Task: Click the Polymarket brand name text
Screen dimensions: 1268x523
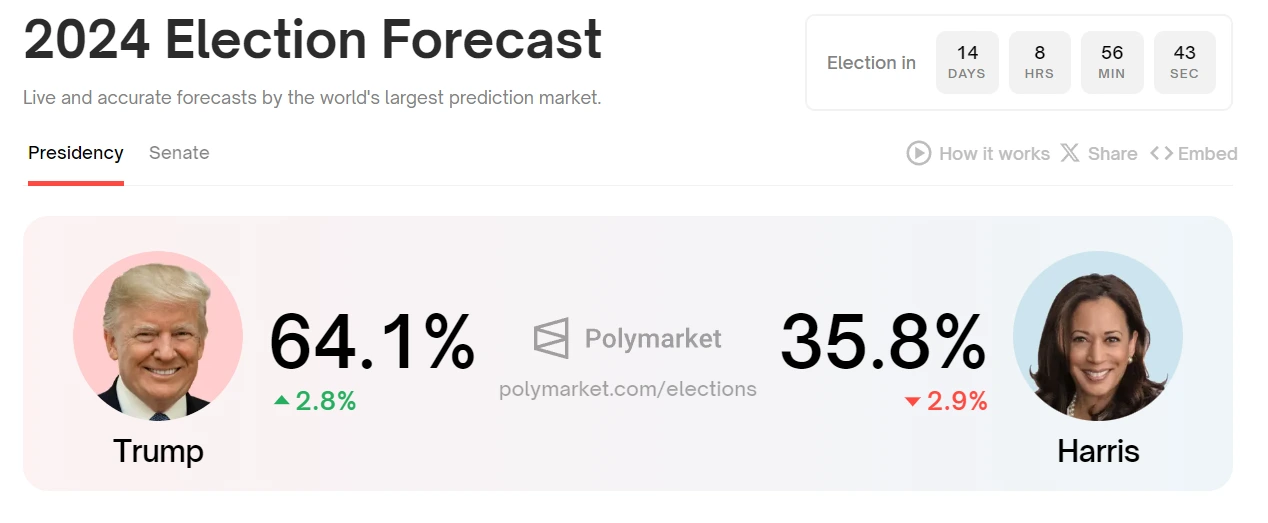Action: (x=653, y=339)
